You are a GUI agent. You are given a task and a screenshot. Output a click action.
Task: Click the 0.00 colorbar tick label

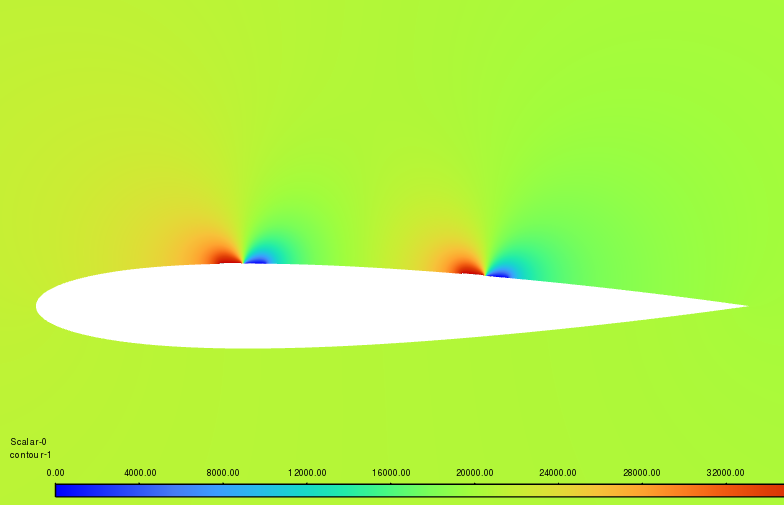click(56, 472)
